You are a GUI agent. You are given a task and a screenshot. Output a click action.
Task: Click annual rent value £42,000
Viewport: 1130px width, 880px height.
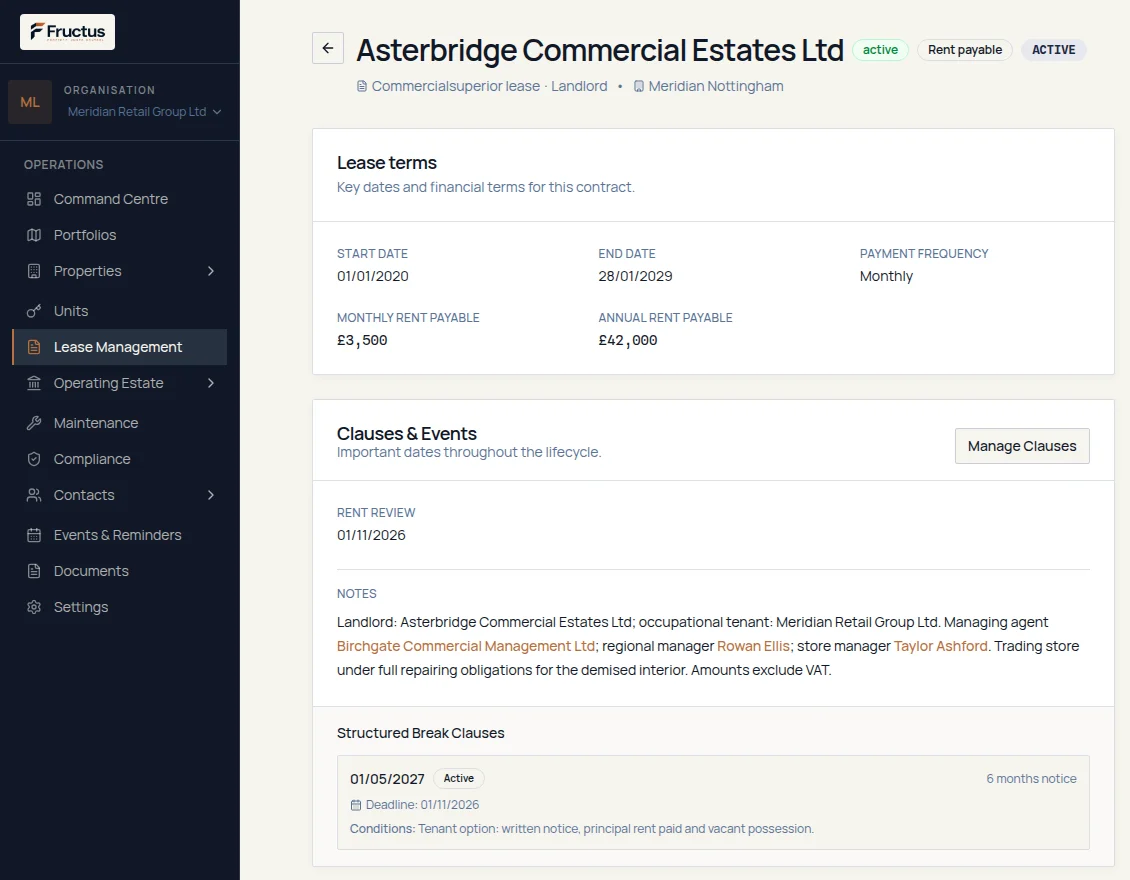(x=628, y=340)
